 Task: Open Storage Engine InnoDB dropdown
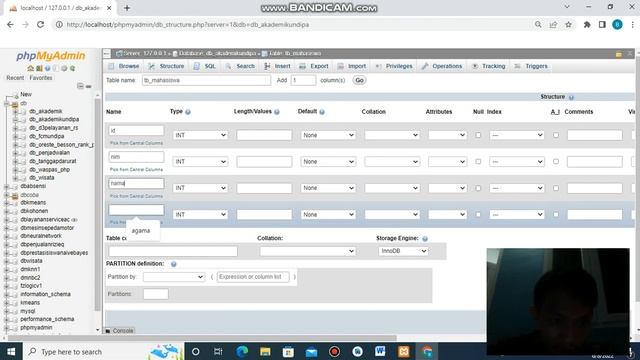tap(403, 251)
